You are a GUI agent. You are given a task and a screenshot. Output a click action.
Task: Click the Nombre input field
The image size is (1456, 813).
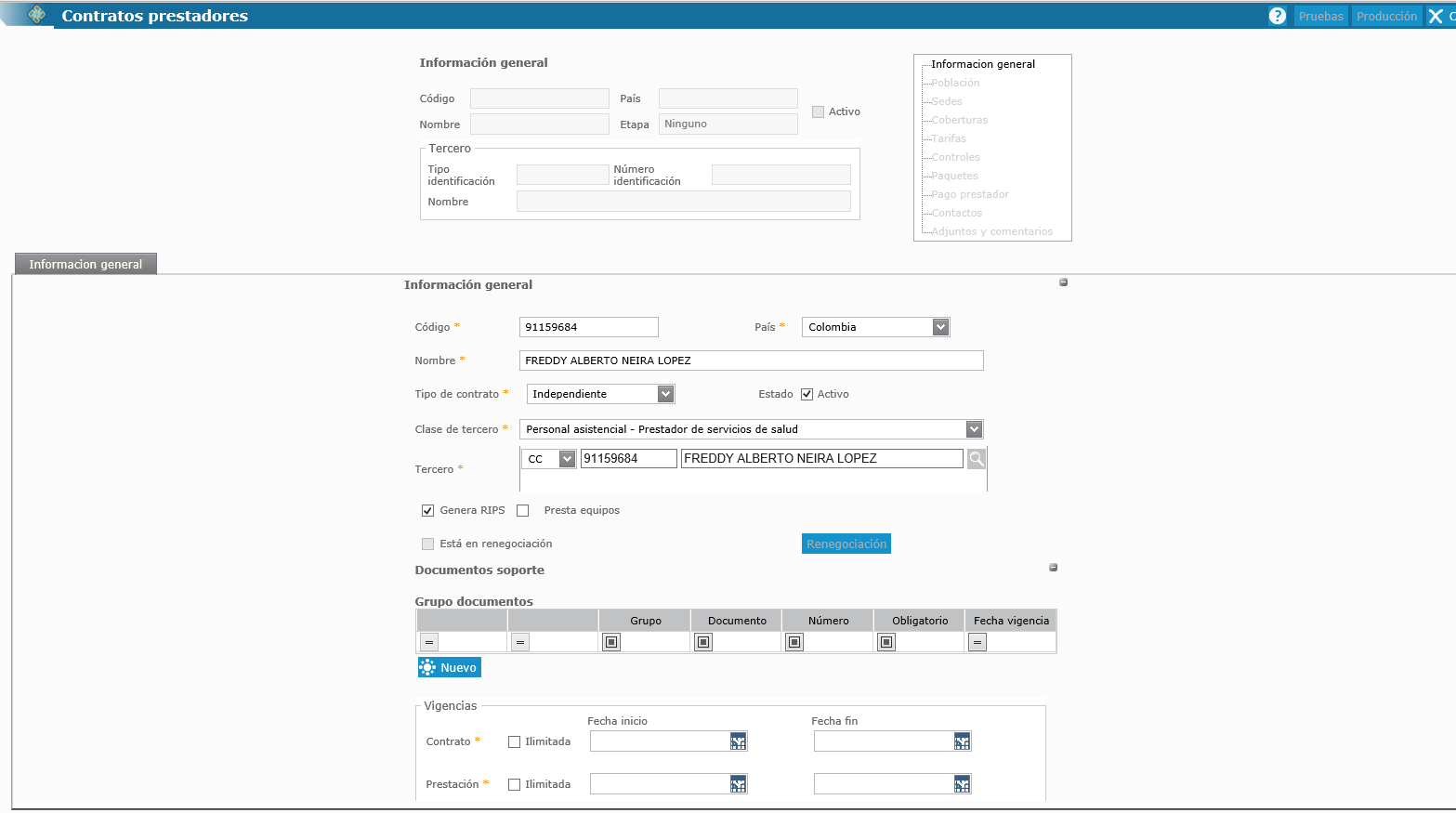(x=751, y=361)
